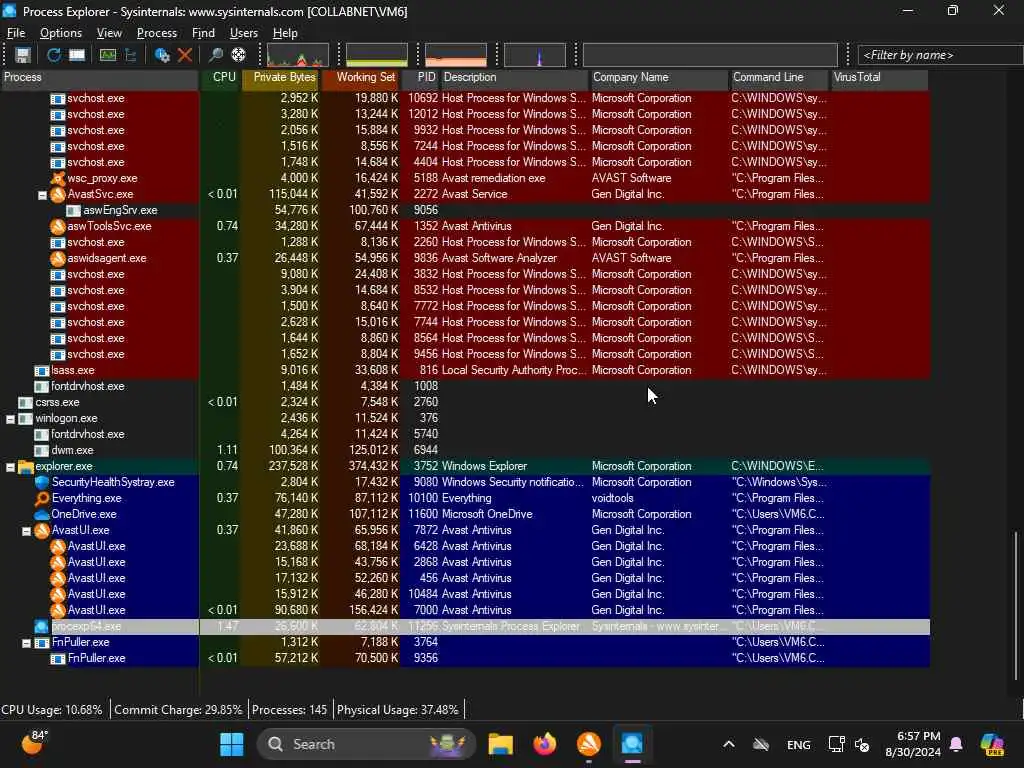Sort by the PID column header

pyautogui.click(x=421, y=77)
